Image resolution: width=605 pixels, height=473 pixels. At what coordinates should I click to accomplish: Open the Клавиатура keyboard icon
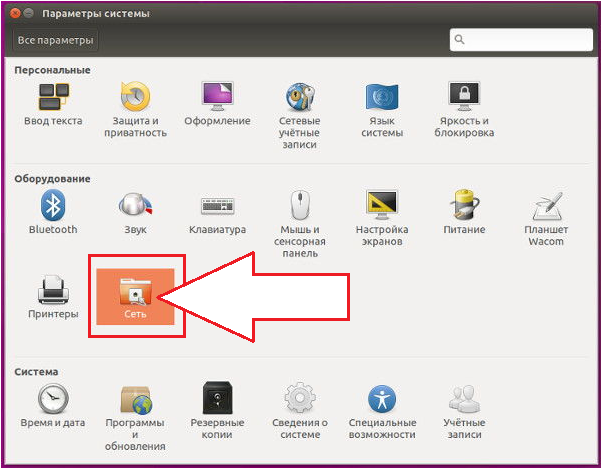point(217,206)
